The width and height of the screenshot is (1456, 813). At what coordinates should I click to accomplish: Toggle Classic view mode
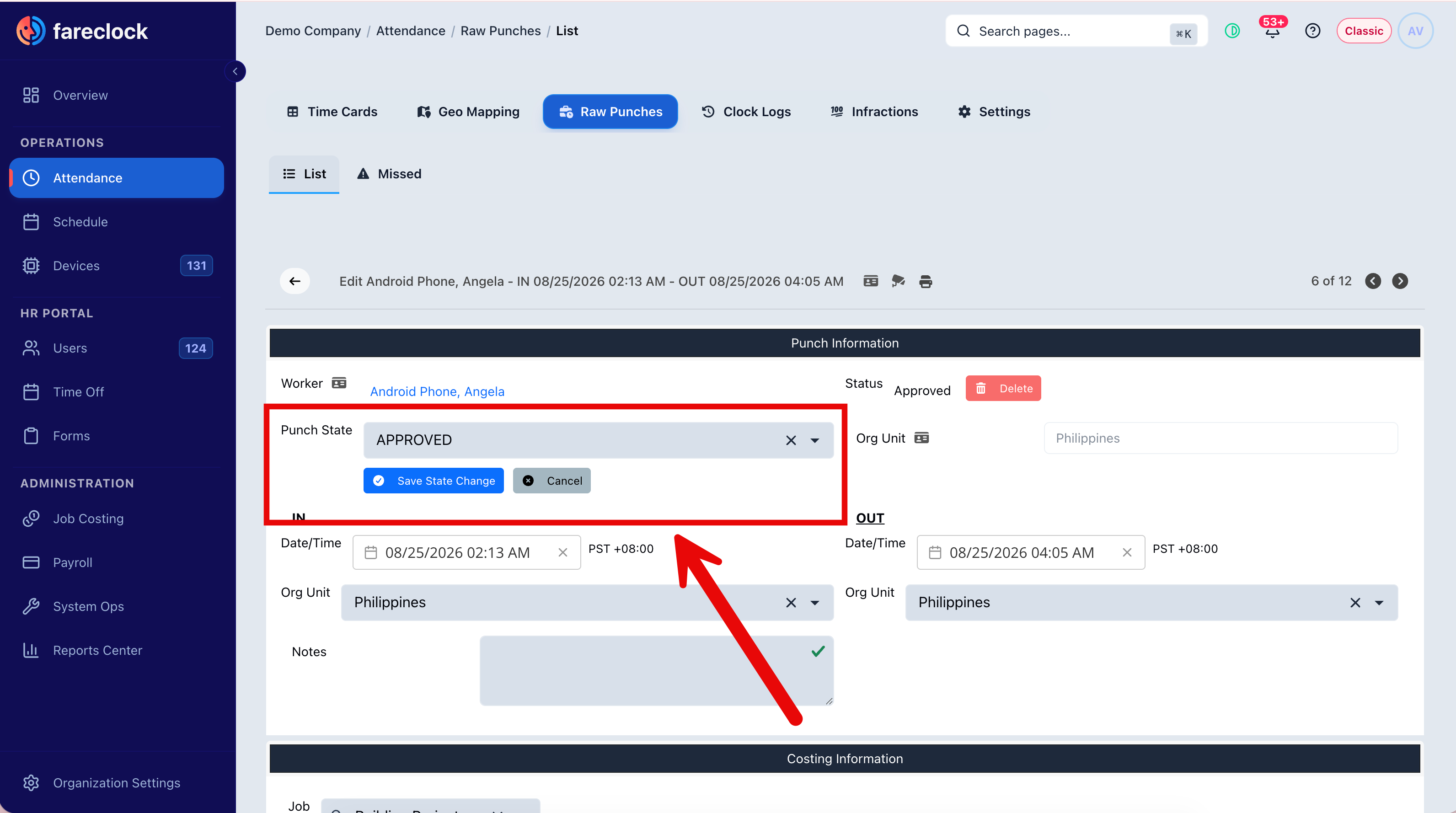pyautogui.click(x=1363, y=31)
